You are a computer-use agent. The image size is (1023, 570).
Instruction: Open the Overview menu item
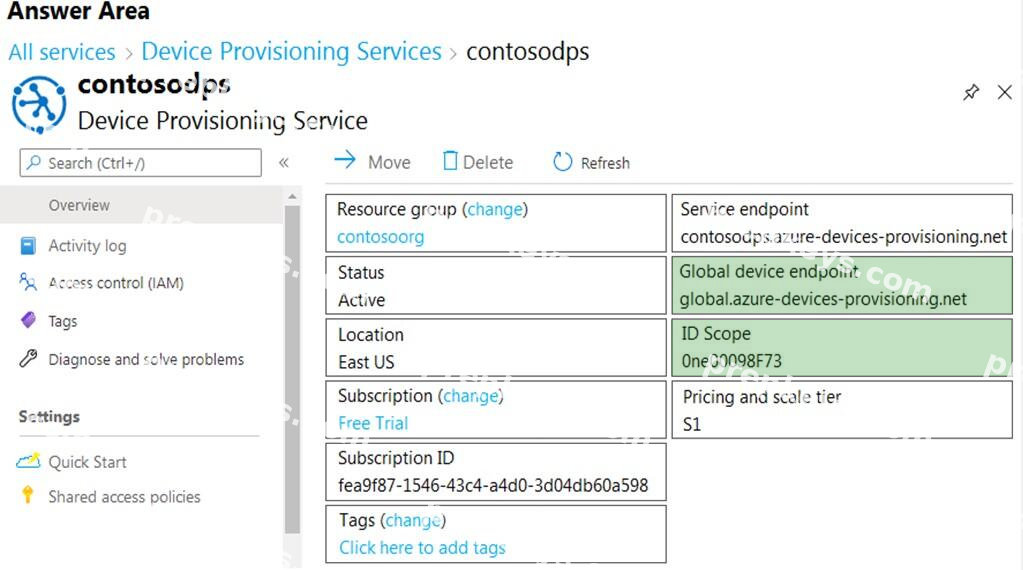142,205
